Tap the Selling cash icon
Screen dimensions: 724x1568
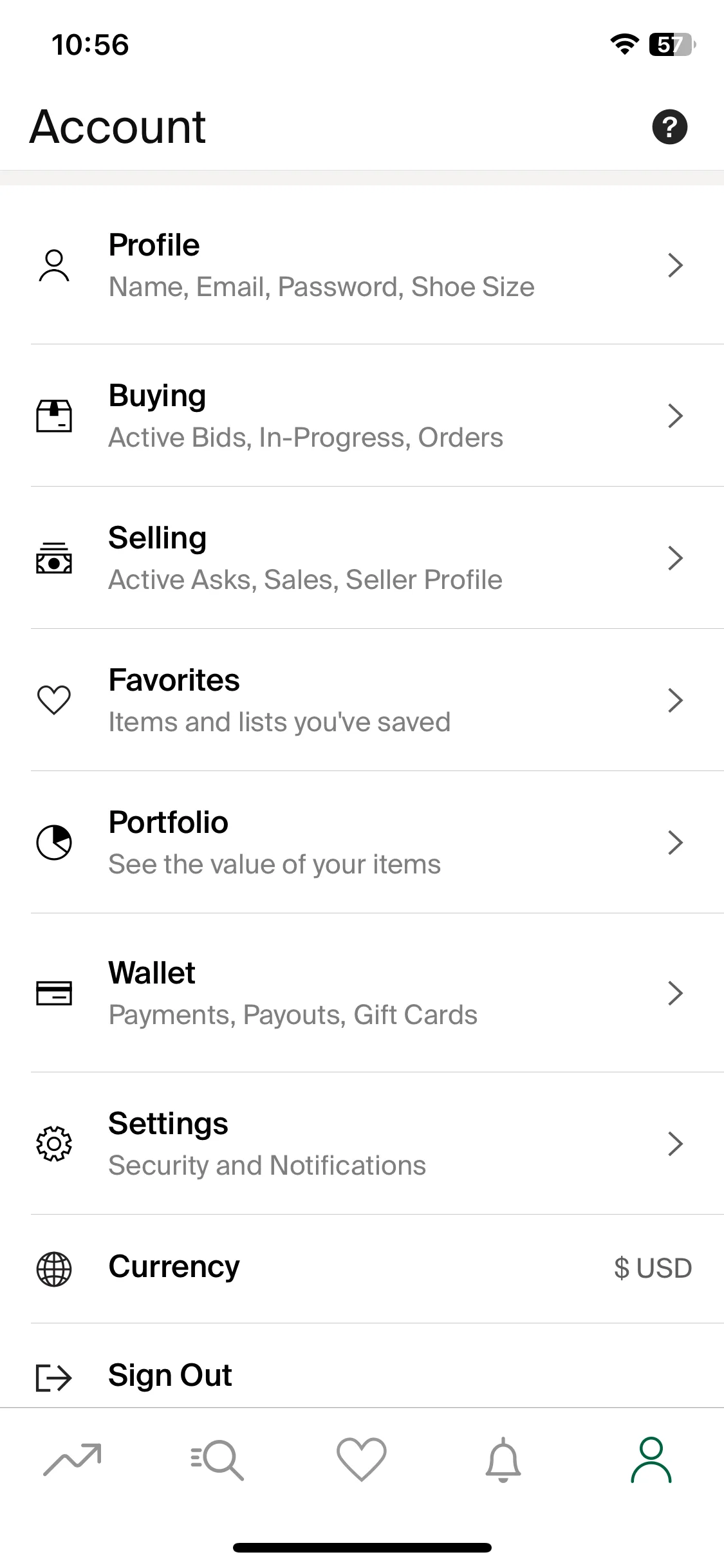(54, 557)
